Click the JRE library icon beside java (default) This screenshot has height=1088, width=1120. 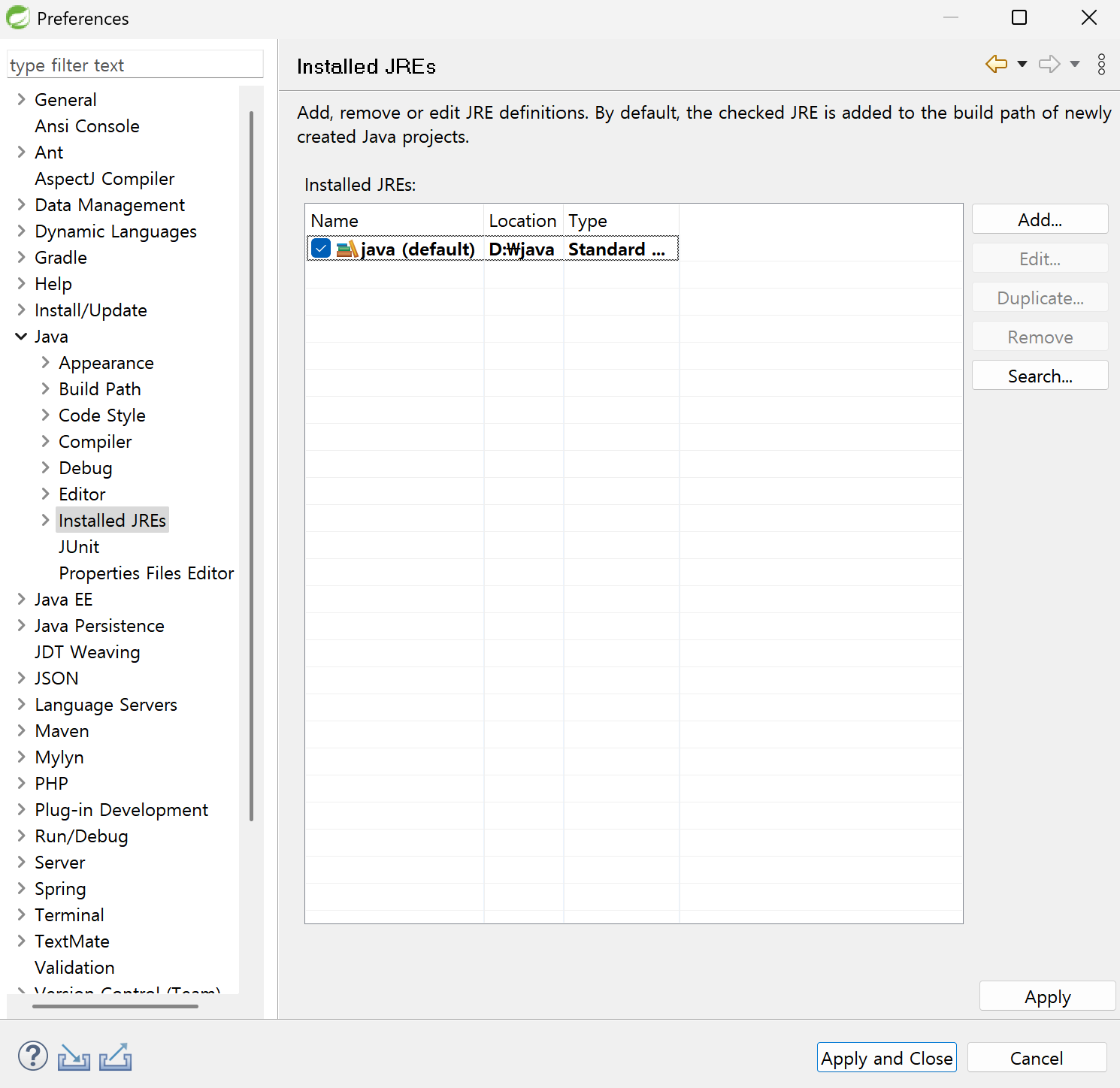click(x=347, y=249)
